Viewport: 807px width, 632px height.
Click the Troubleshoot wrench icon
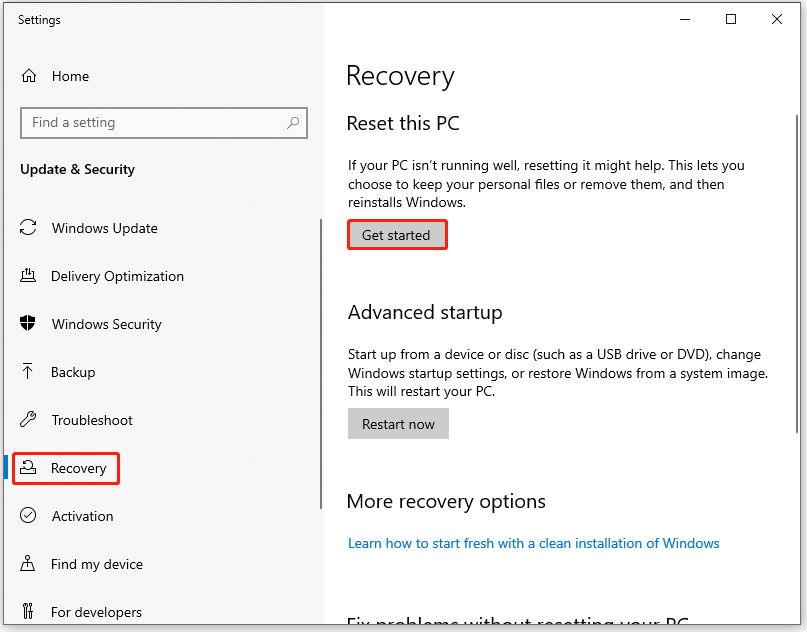[x=28, y=419]
